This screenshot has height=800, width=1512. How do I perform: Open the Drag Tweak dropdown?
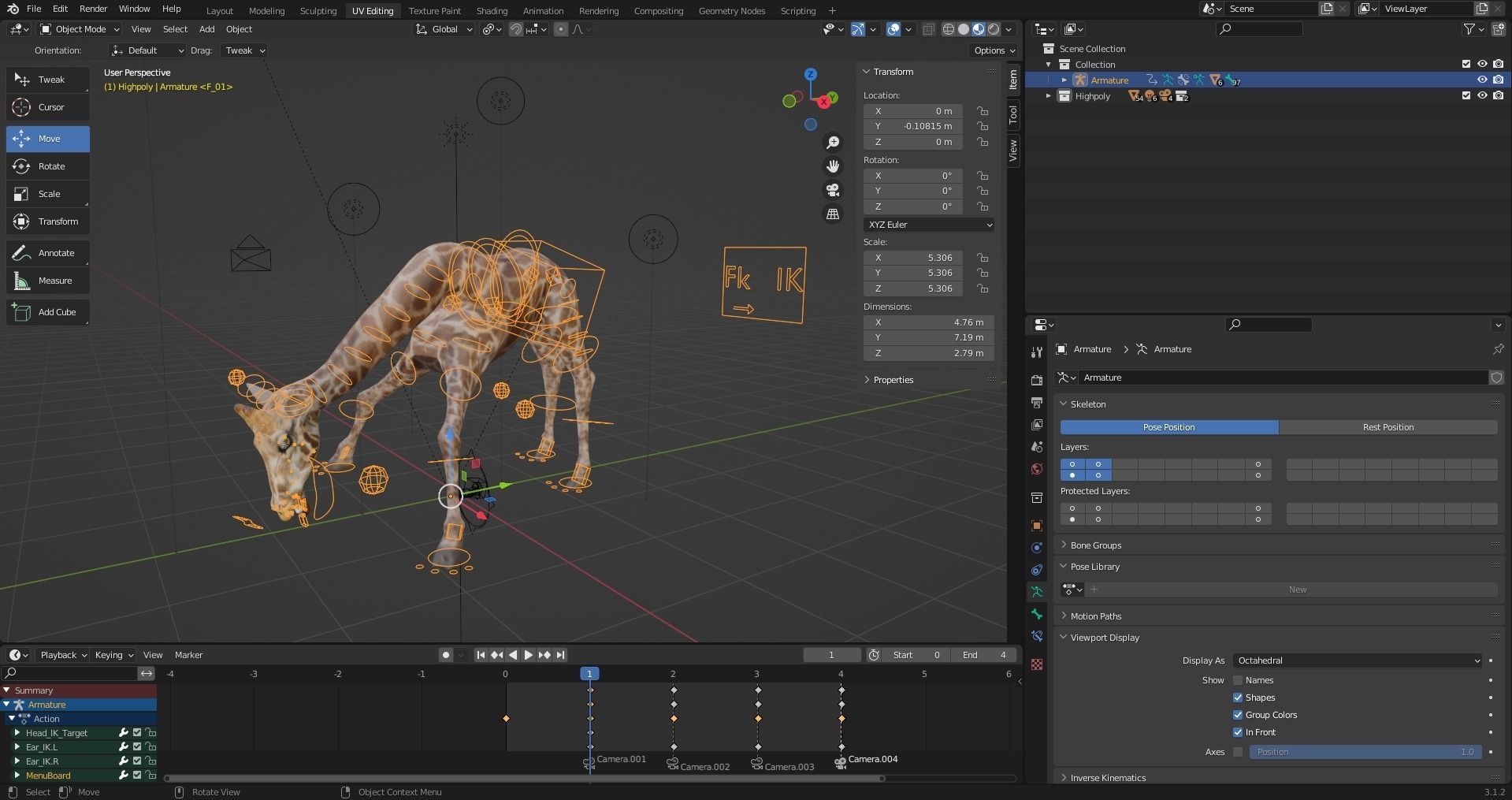pos(243,50)
